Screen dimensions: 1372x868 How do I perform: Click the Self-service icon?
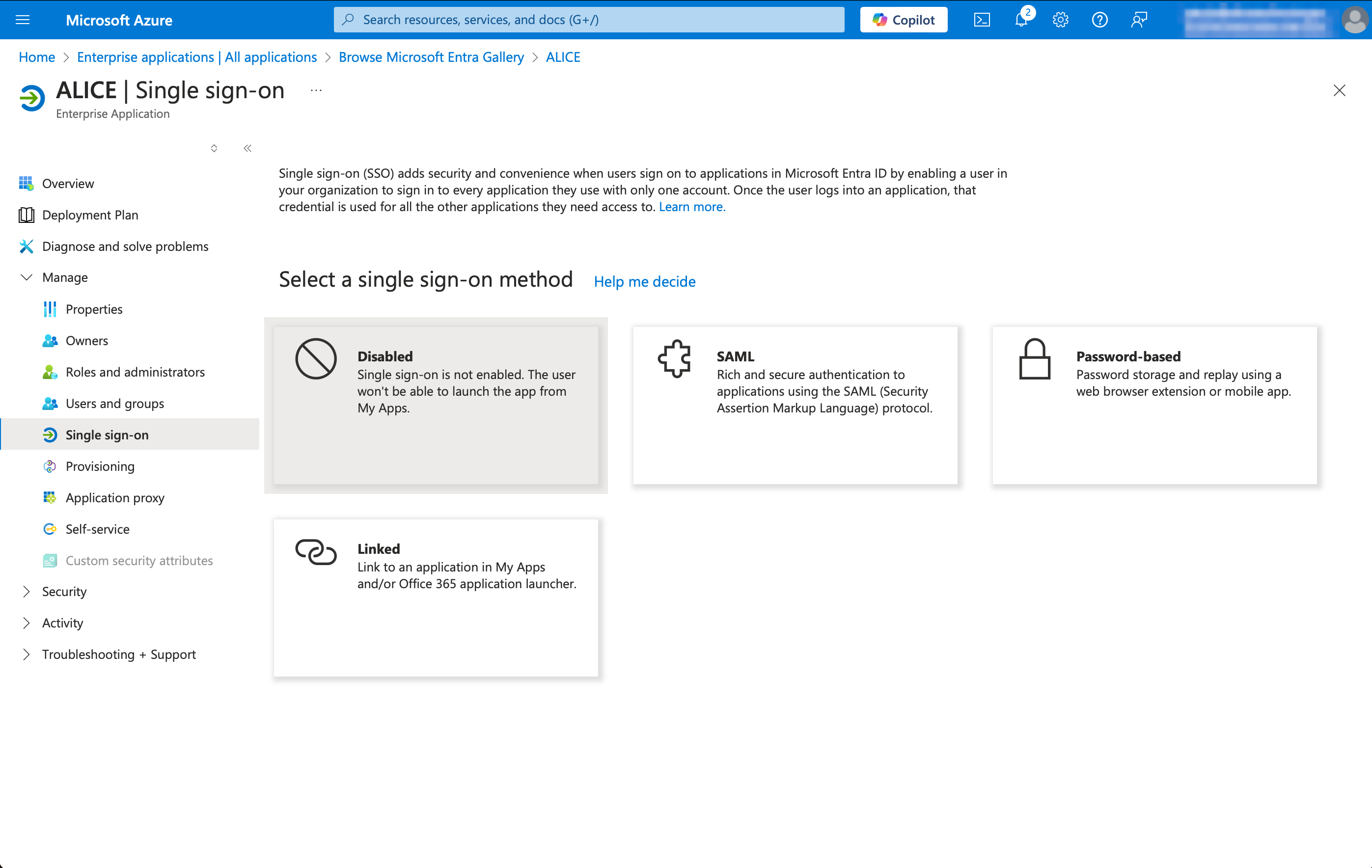[x=50, y=529]
